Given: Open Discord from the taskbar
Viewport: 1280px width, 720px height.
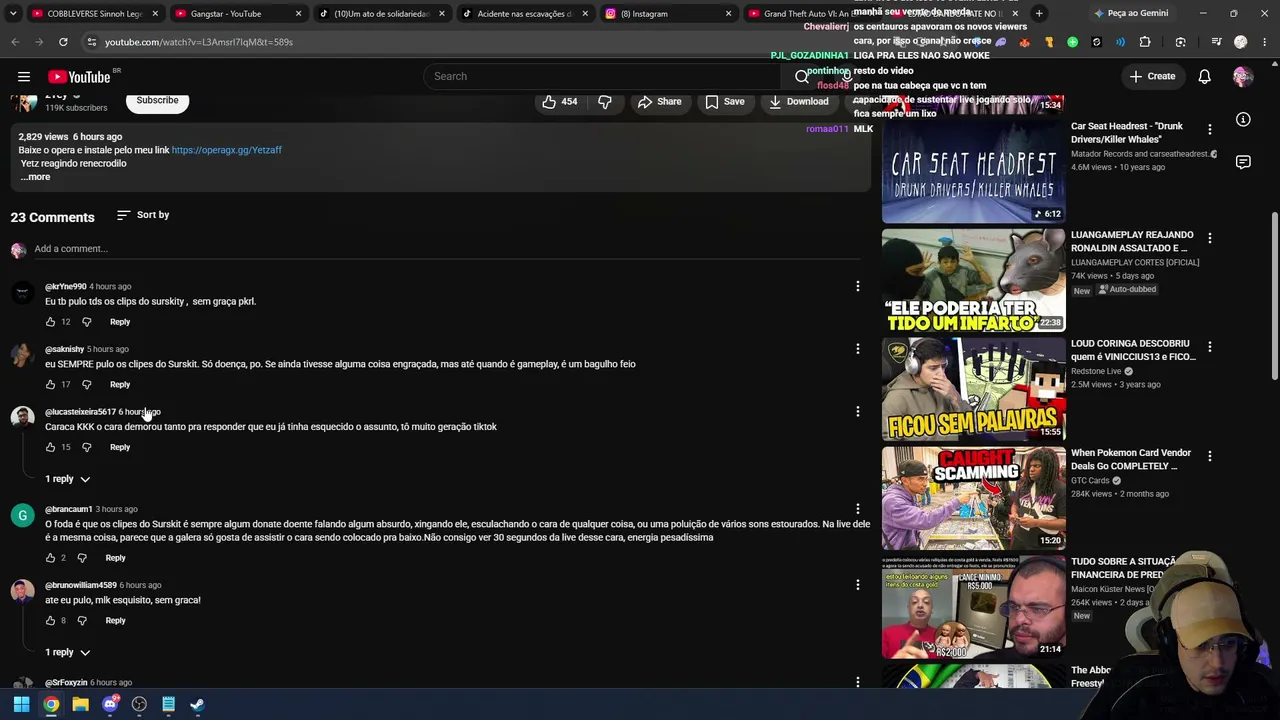Looking at the screenshot, I should (110, 704).
